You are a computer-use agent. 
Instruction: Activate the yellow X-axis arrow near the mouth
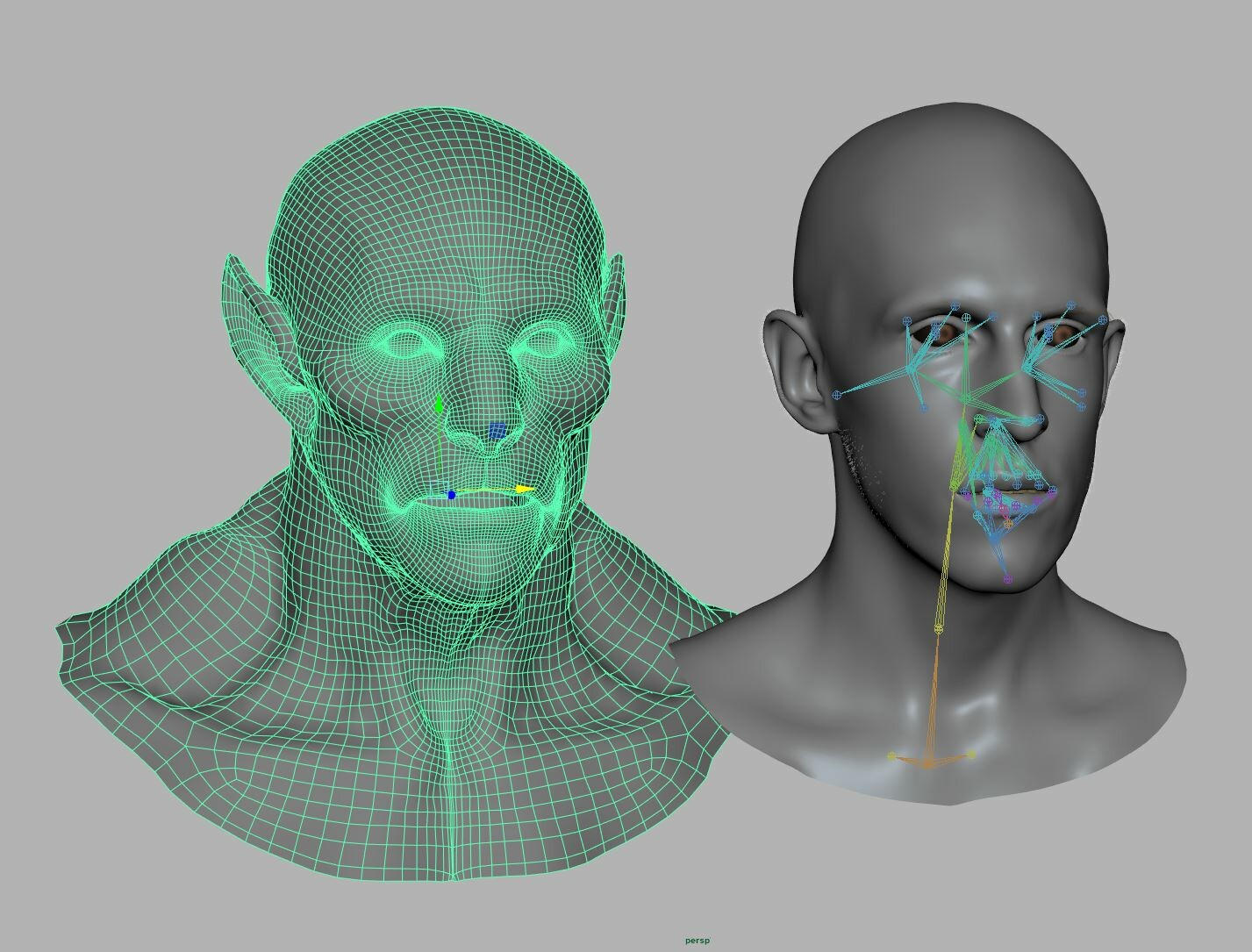coord(523,489)
